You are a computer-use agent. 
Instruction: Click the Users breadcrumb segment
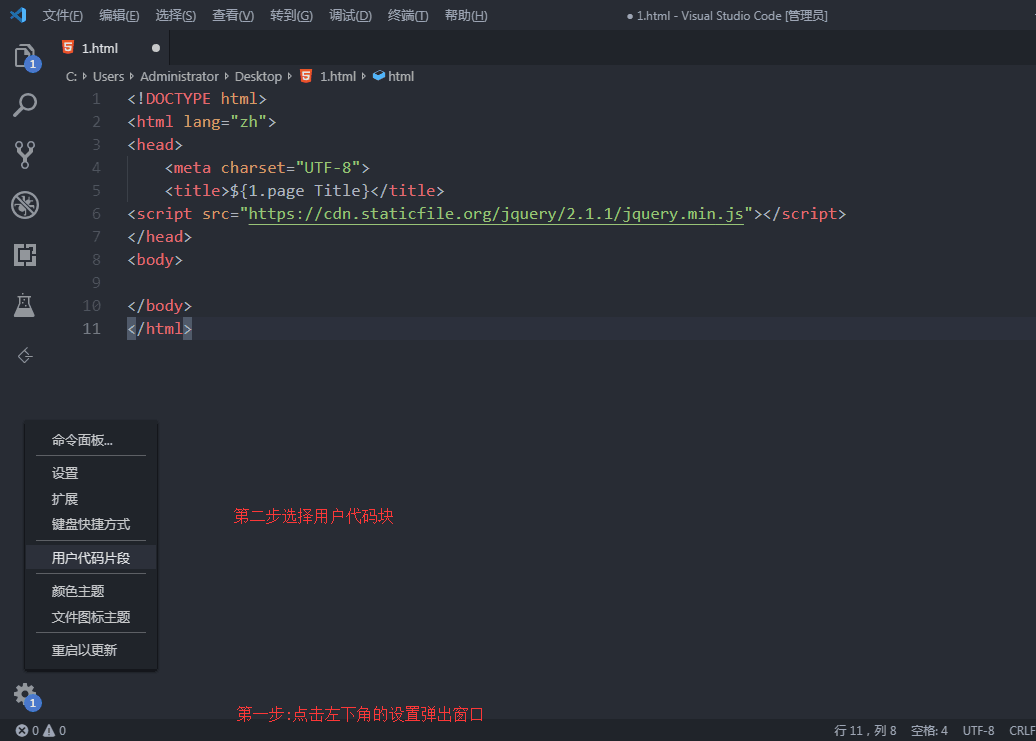[108, 77]
